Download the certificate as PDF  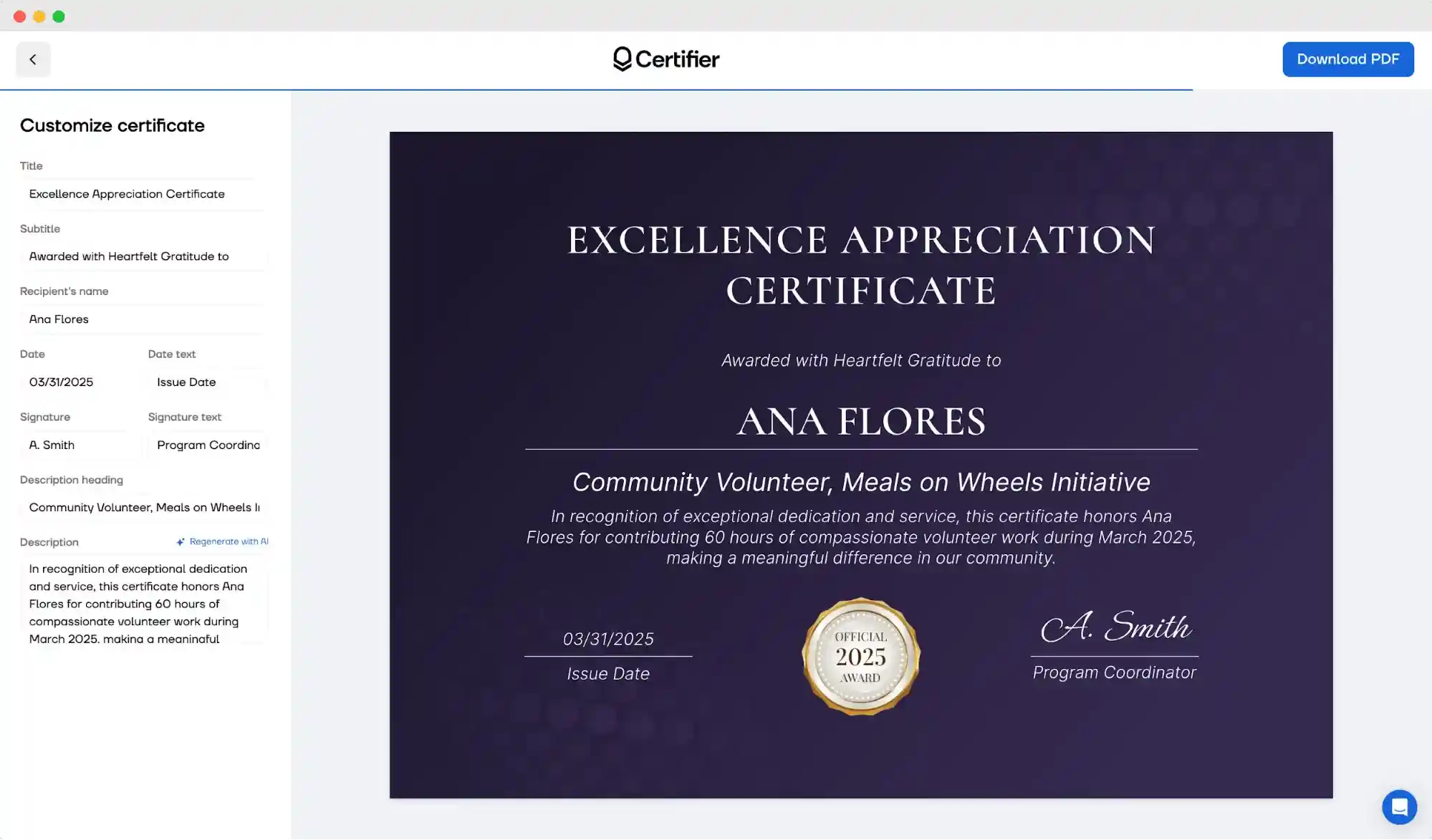point(1347,59)
